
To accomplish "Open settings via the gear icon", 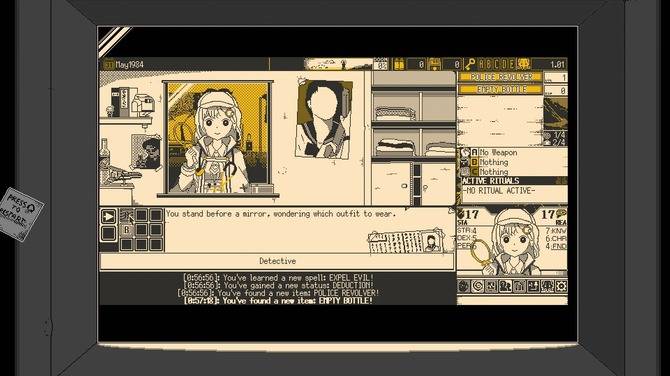I will click(x=561, y=286).
